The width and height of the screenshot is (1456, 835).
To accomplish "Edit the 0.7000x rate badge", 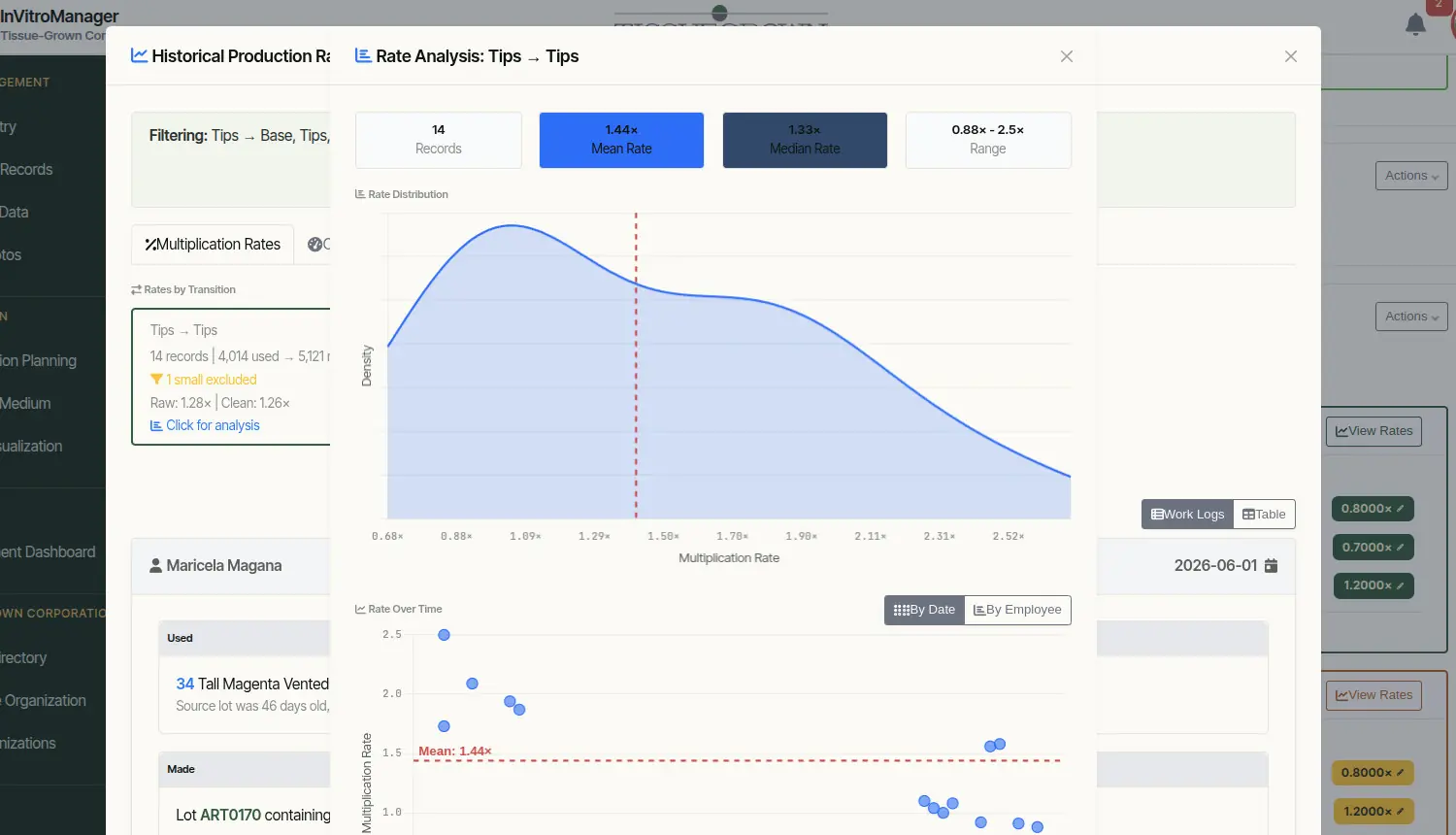I will coord(1373,548).
